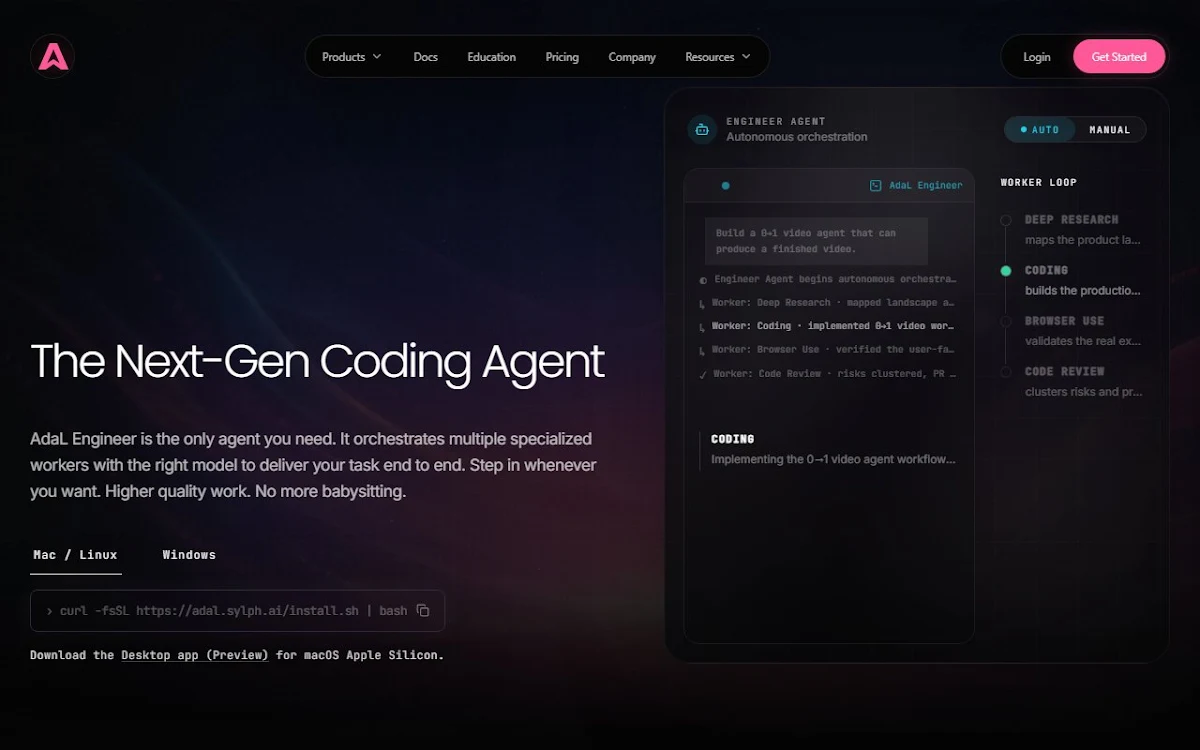Click the curl install command text
Viewport: 1200px width, 750px height.
[x=233, y=610]
